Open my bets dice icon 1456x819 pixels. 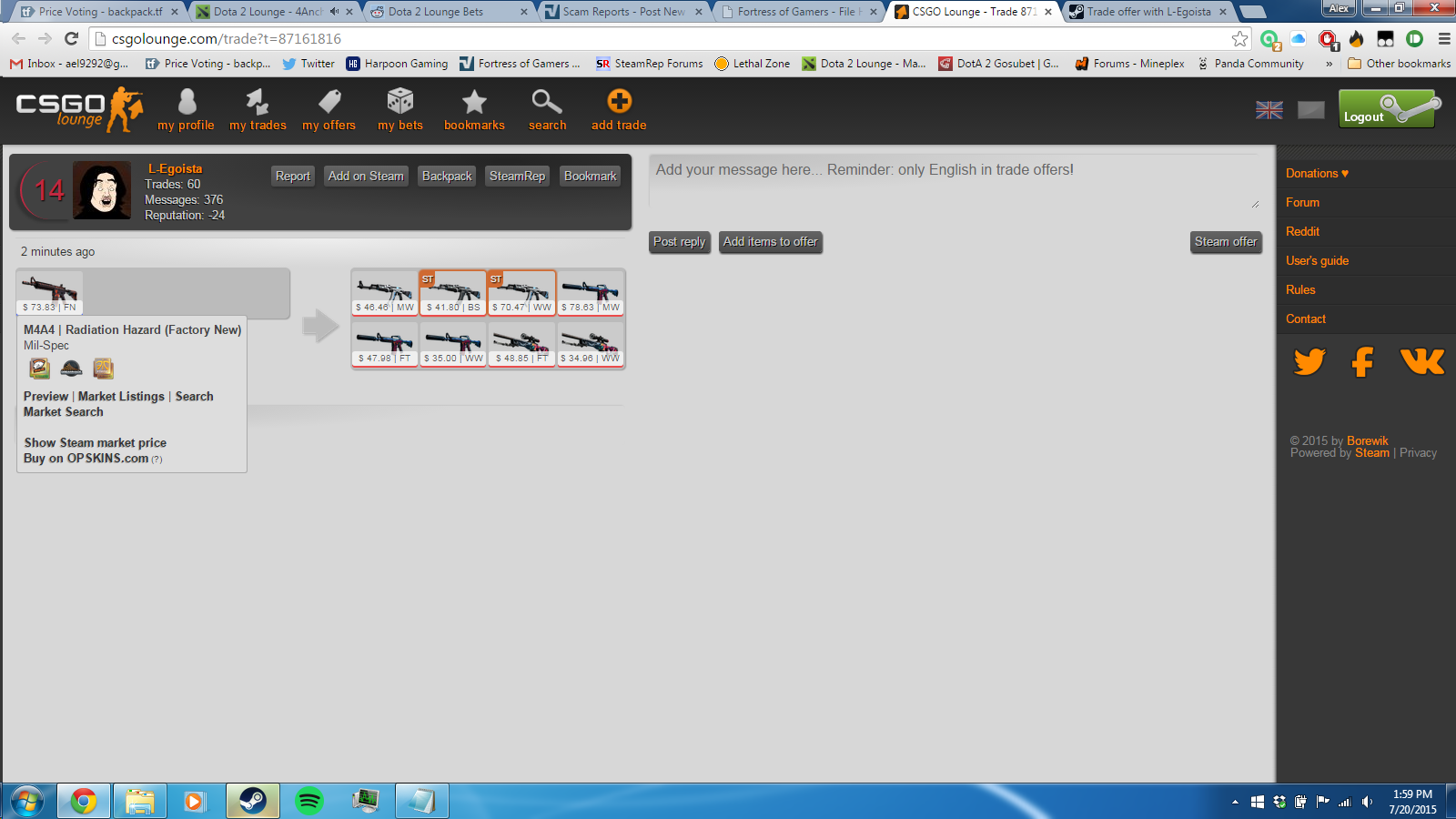400,102
